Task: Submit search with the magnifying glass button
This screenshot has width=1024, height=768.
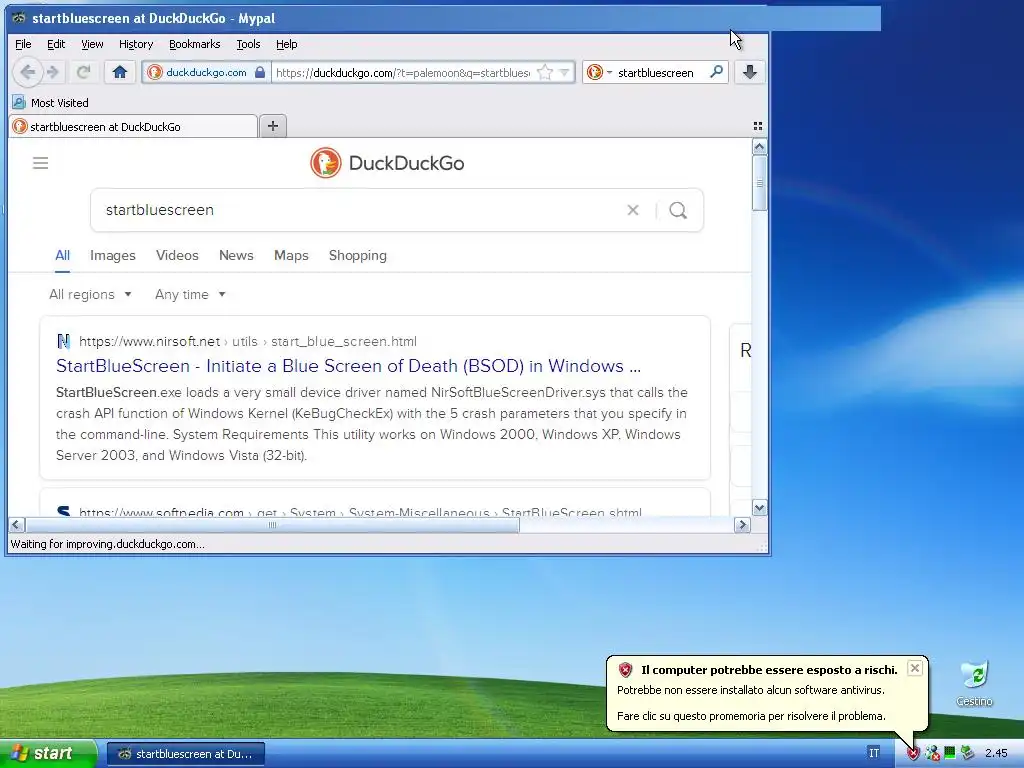Action: tap(678, 210)
